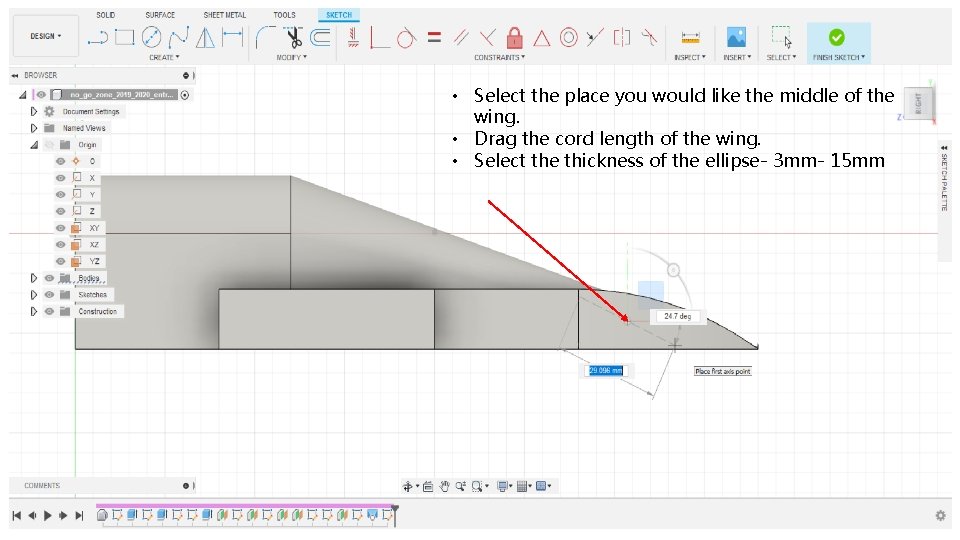Click the RIGHT face of the ViewCube
This screenshot has height=540, width=960.
(x=918, y=103)
